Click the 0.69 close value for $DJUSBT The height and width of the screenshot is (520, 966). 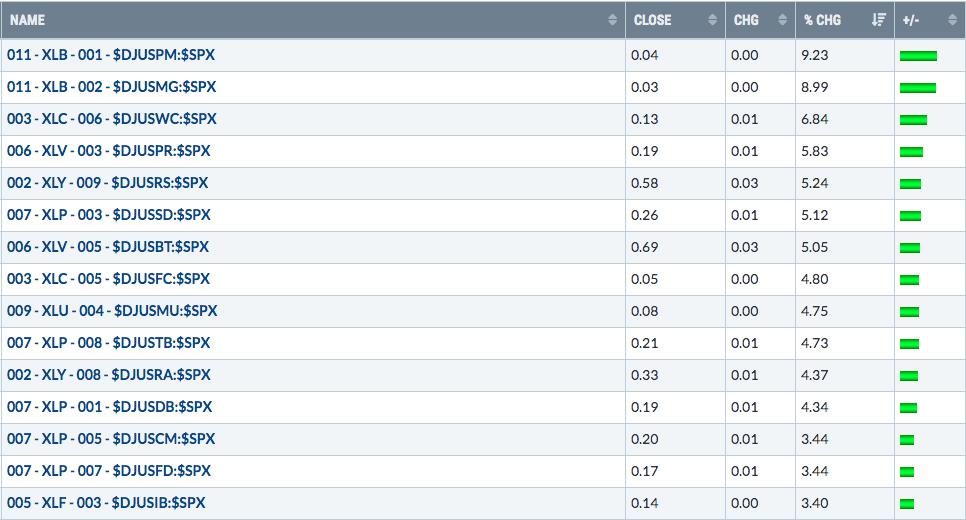(x=645, y=247)
